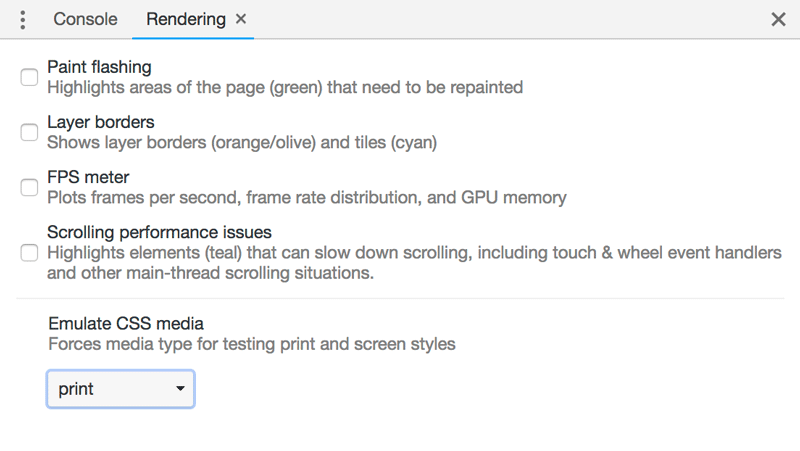Close the Rendering tab with its x
The width and height of the screenshot is (800, 451).
coord(241,19)
